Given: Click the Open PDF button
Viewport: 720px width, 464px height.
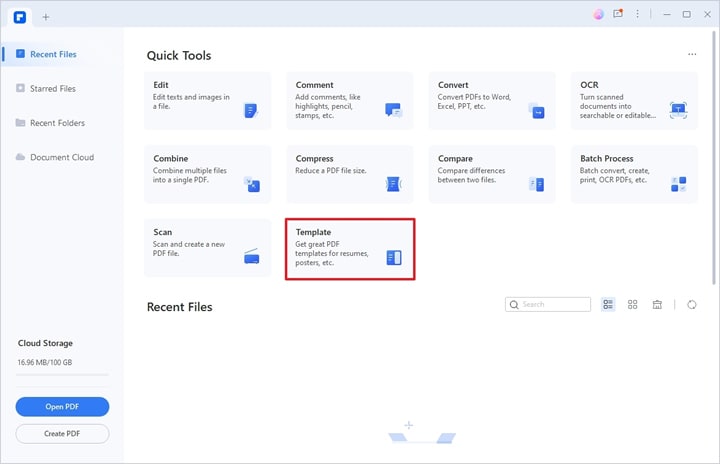Looking at the screenshot, I should pos(62,407).
